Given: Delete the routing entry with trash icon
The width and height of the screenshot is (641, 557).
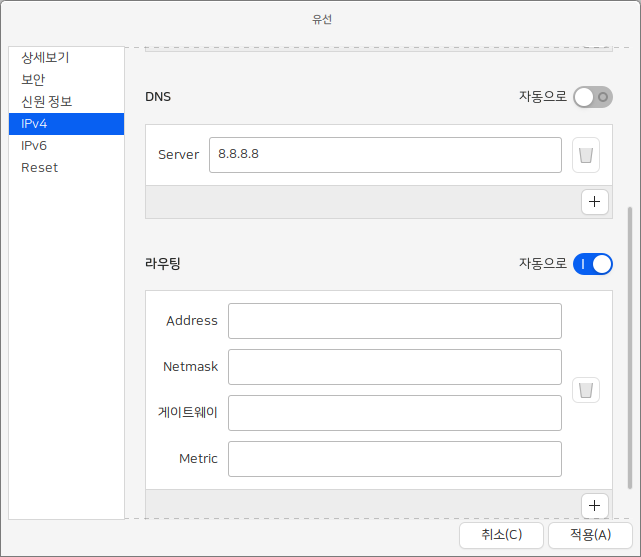Looking at the screenshot, I should (586, 390).
